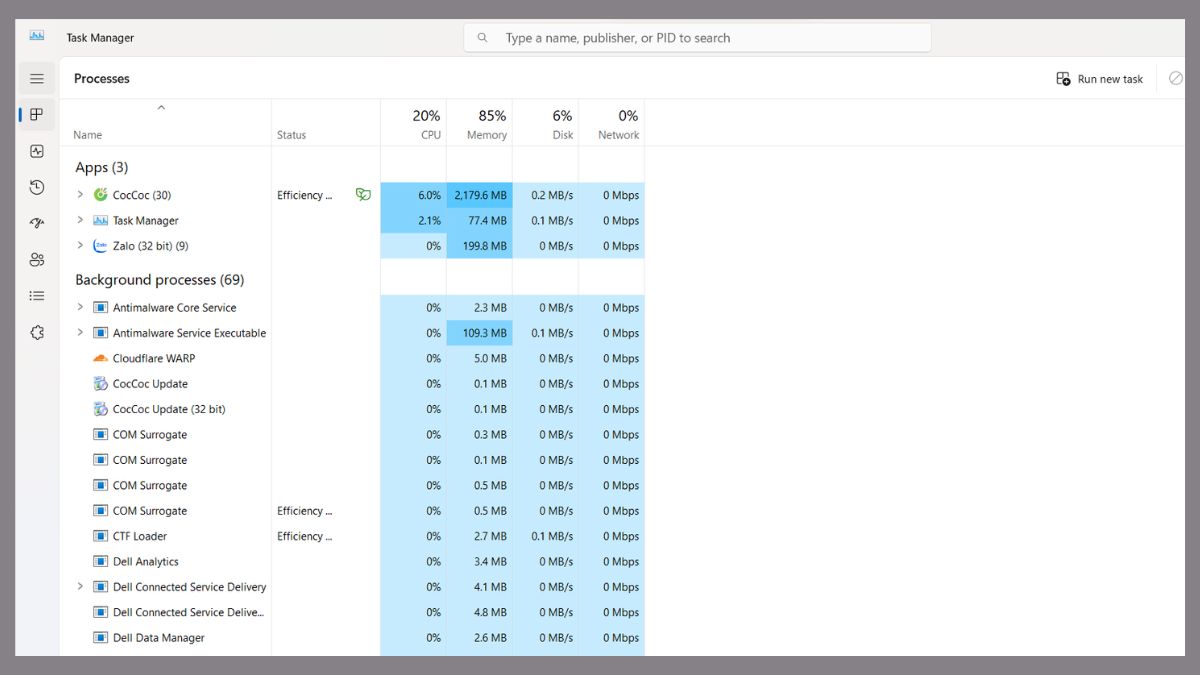
Task: Open the Startup apps sidebar icon
Action: pos(37,223)
